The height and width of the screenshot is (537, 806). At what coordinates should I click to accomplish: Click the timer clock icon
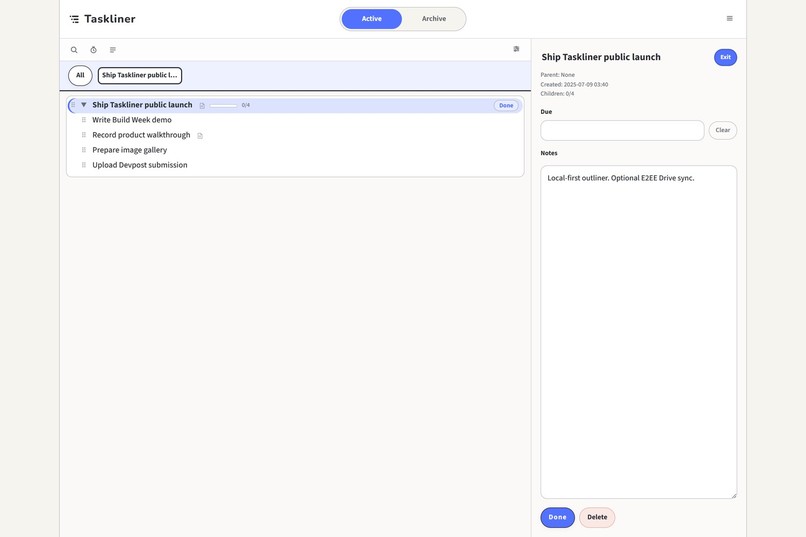[94, 50]
